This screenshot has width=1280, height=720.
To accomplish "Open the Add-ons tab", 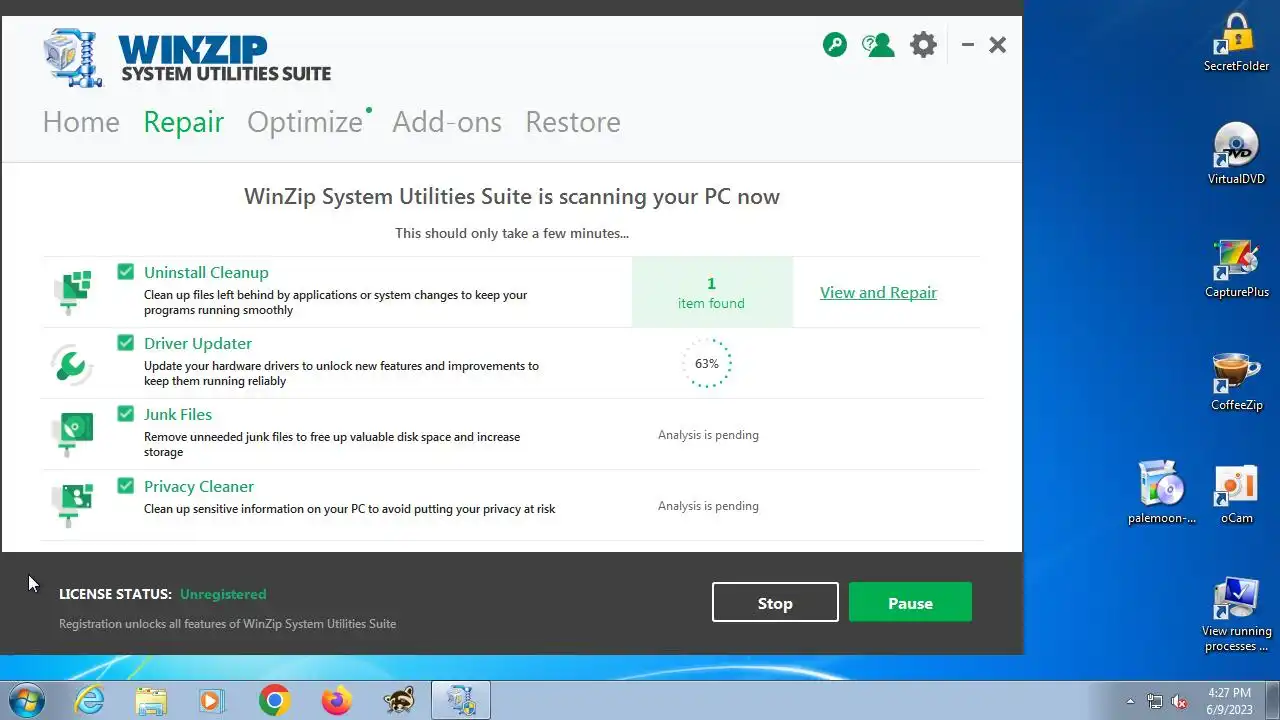I will coord(447,122).
